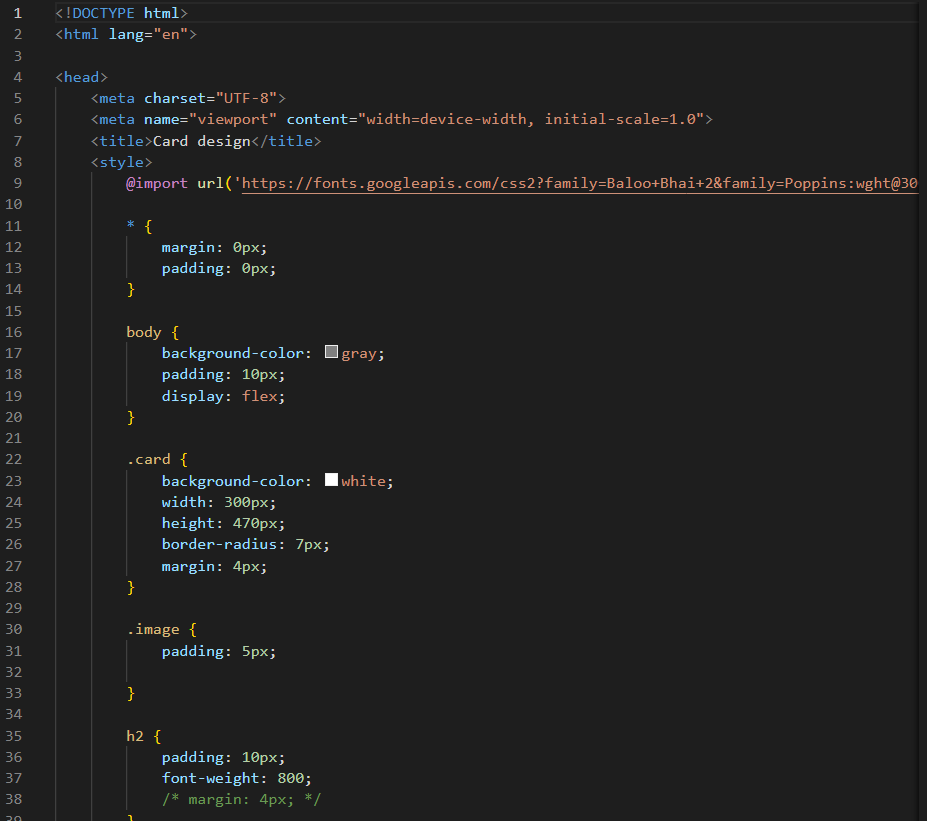Click the closing brace on line 14
The height and width of the screenshot is (821, 927).
point(131,290)
